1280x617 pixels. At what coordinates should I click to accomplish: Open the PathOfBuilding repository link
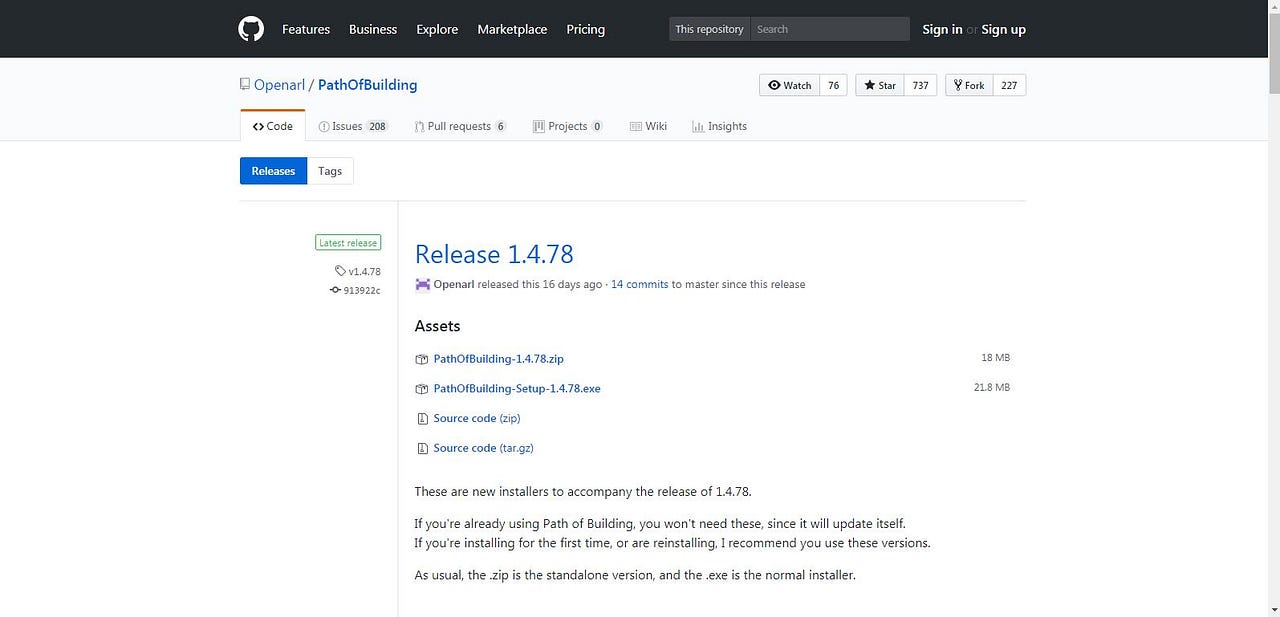367,85
